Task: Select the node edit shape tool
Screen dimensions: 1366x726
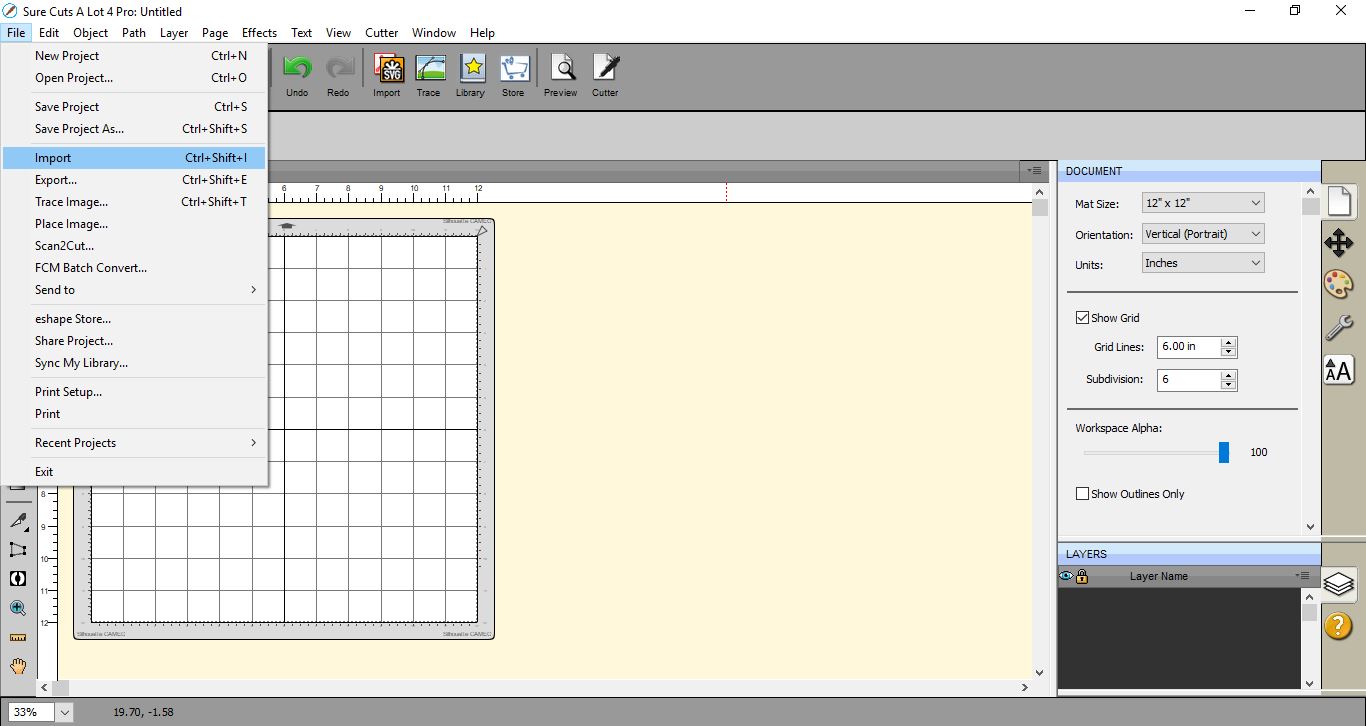Action: 18,549
